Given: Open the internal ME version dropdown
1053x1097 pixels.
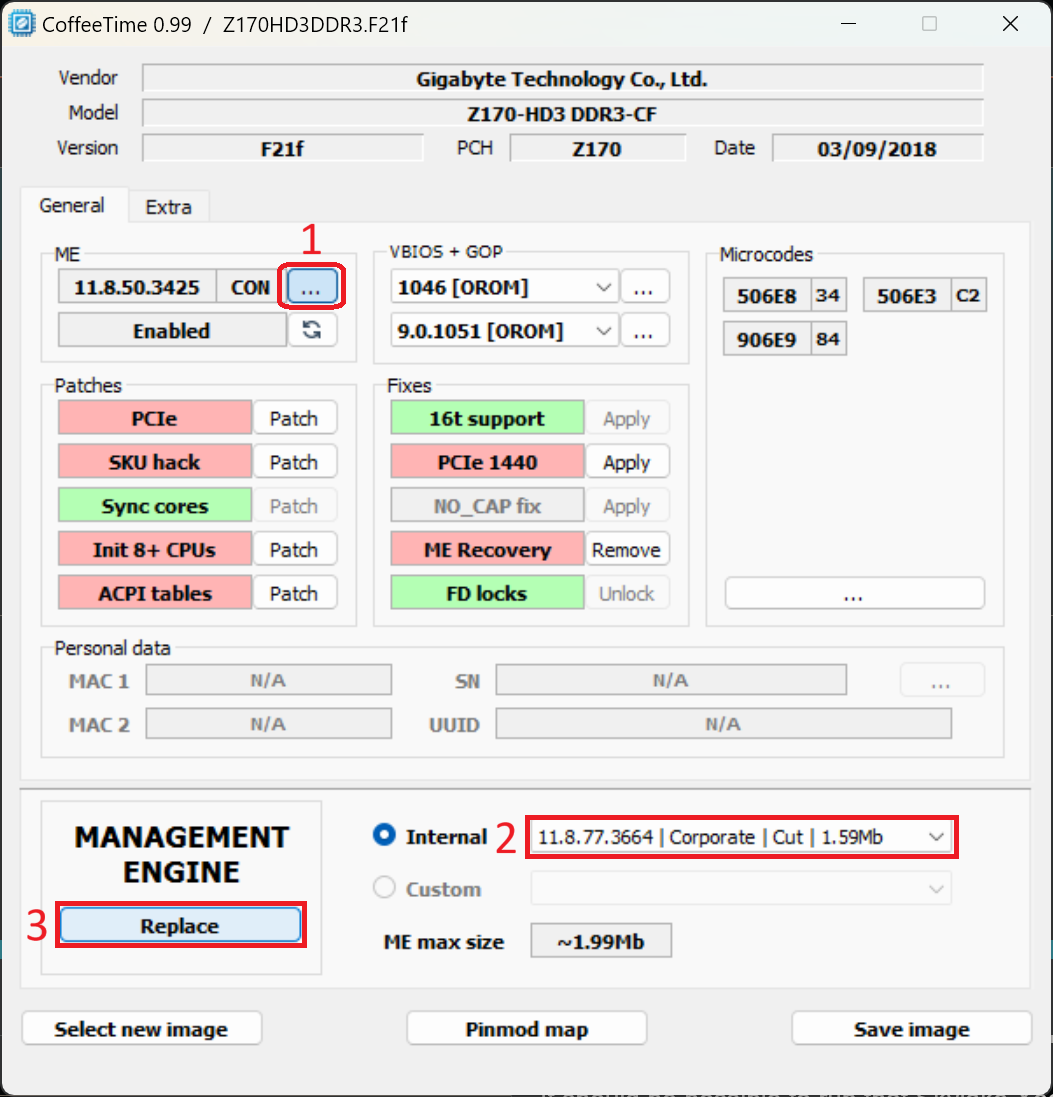Looking at the screenshot, I should pyautogui.click(x=741, y=837).
